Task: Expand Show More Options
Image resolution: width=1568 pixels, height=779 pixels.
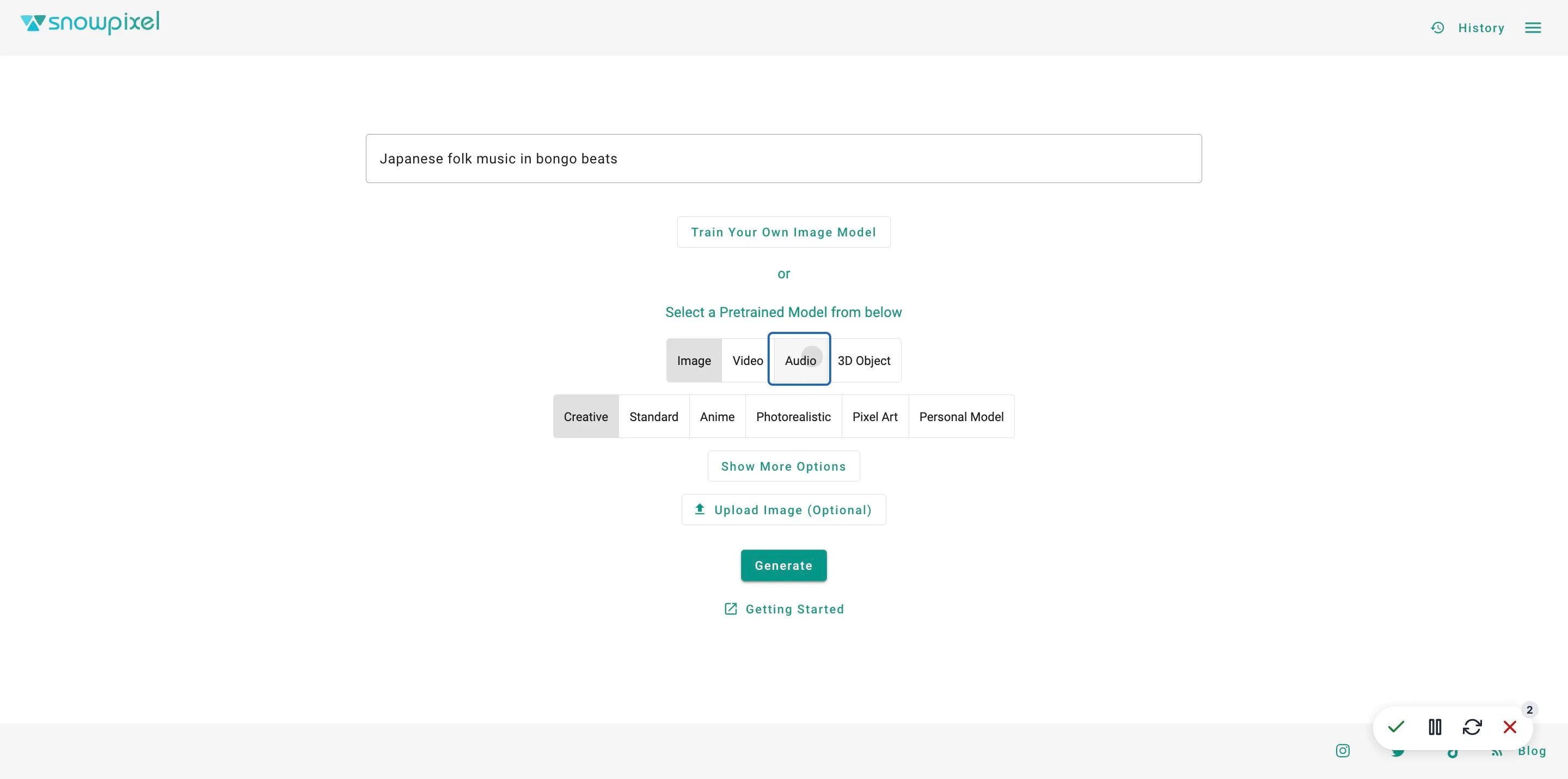Action: tap(783, 466)
